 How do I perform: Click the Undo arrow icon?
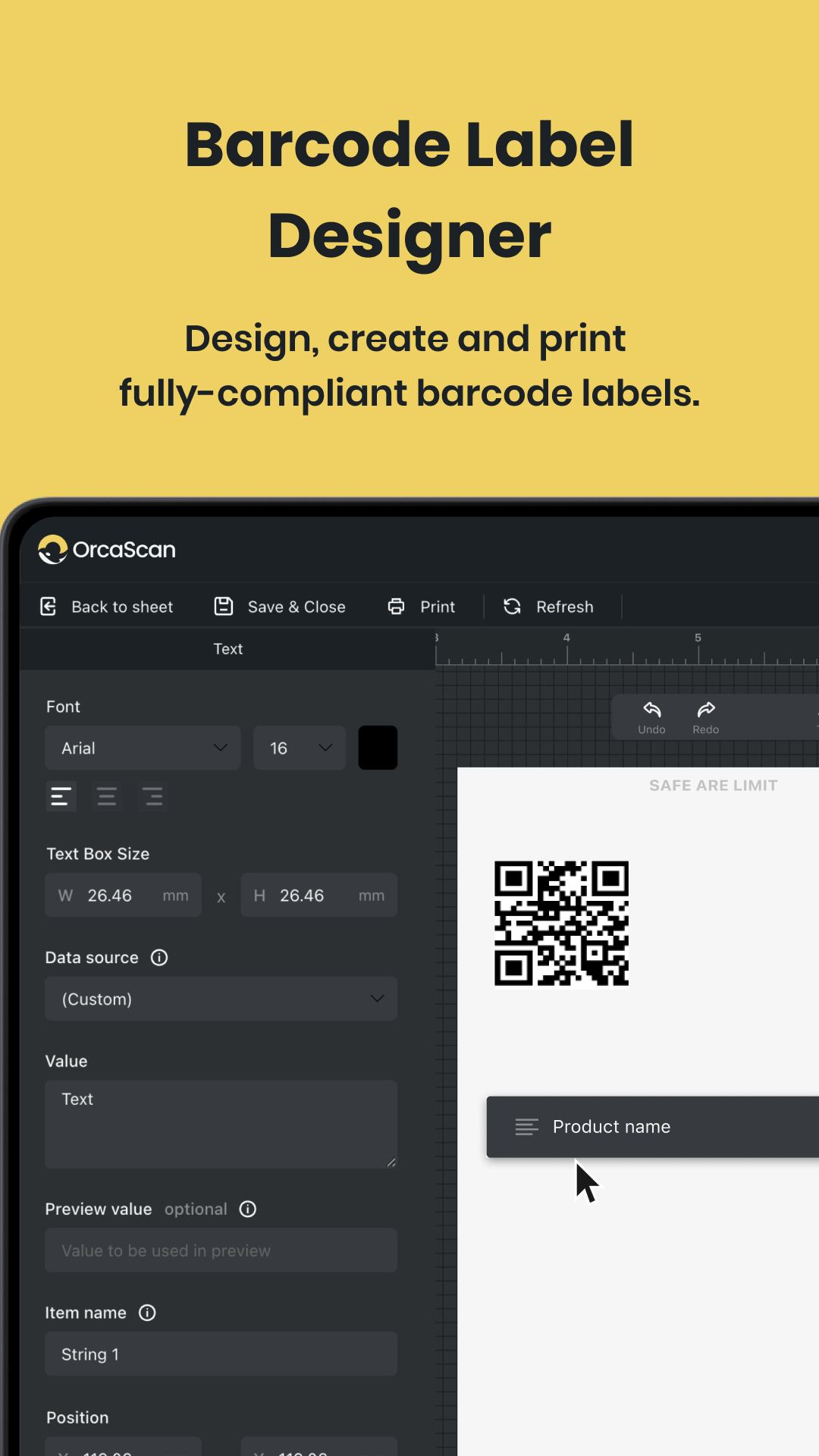652,710
